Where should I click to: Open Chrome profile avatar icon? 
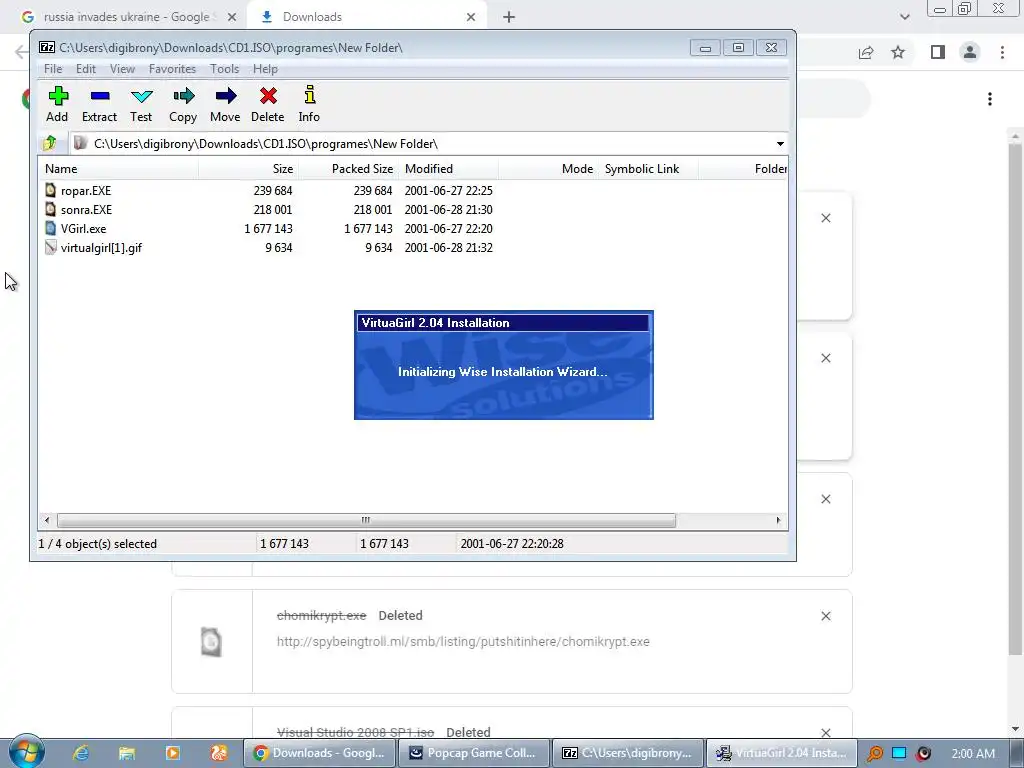(970, 52)
